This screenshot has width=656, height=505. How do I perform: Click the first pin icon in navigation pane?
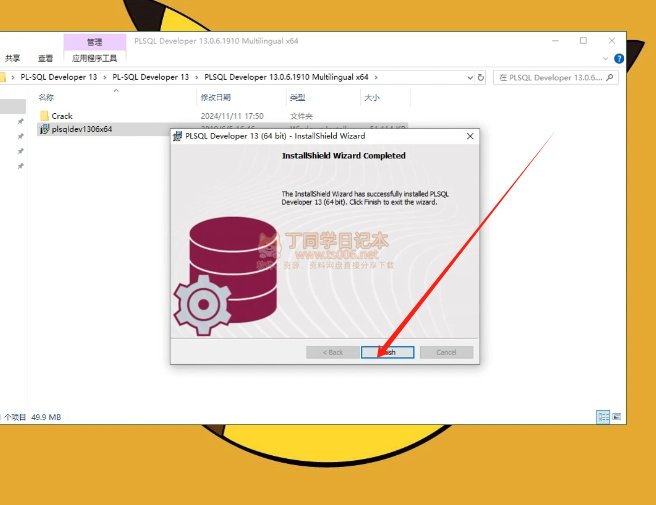20,121
